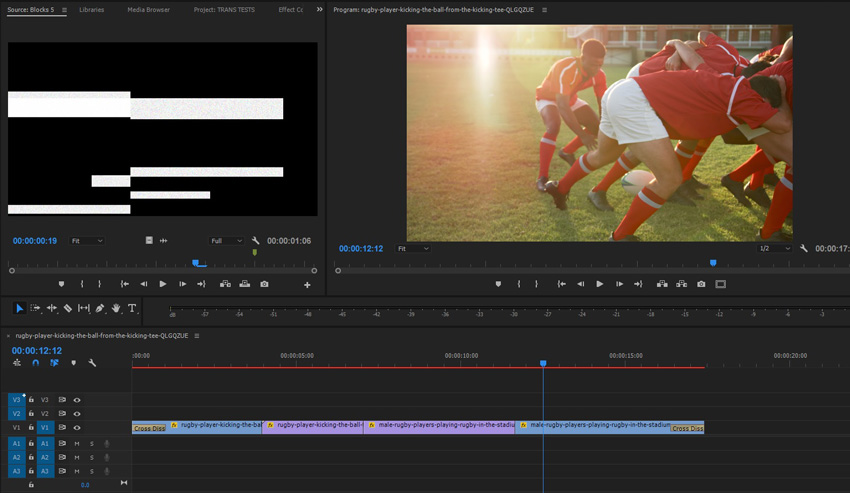This screenshot has width=850, height=493.
Task: Go to In point in Program monitor
Action: [x=562, y=284]
